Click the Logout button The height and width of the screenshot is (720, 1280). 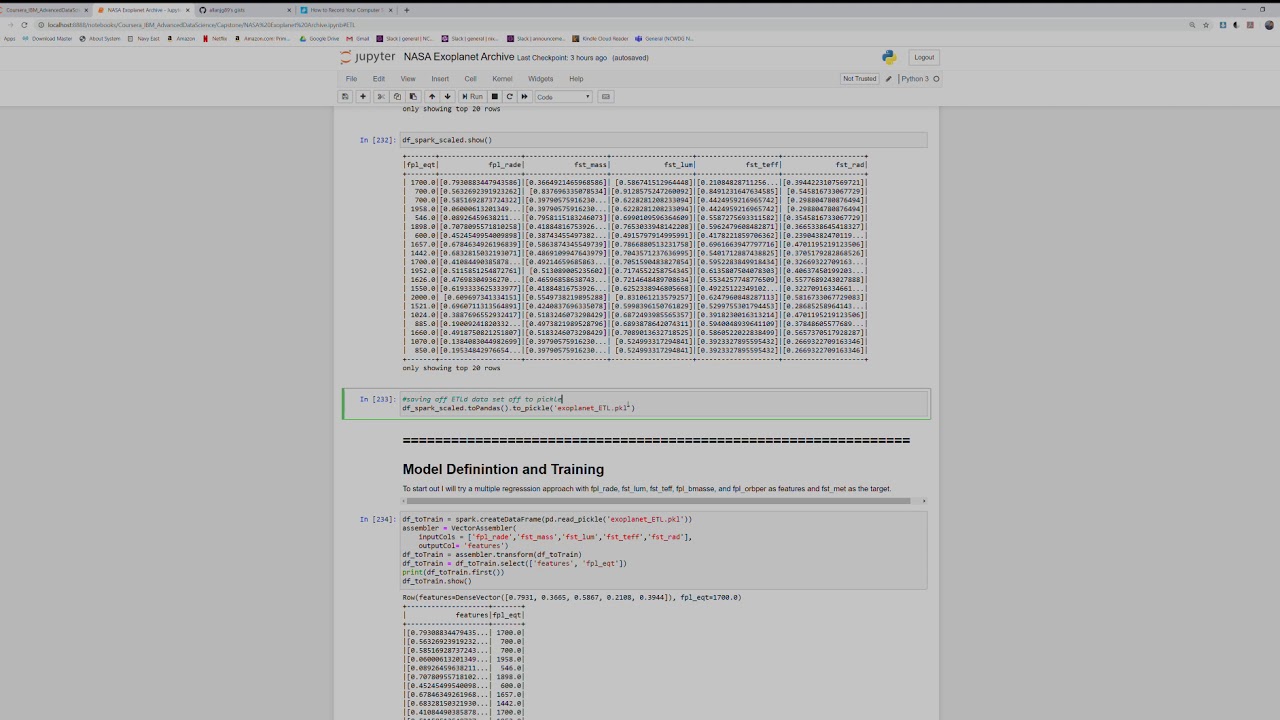pos(924,58)
